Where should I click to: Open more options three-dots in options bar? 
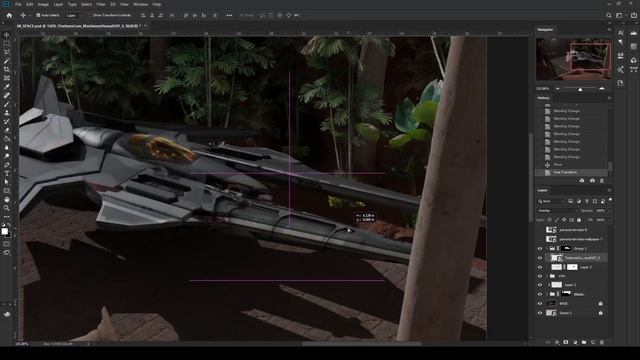(229, 16)
